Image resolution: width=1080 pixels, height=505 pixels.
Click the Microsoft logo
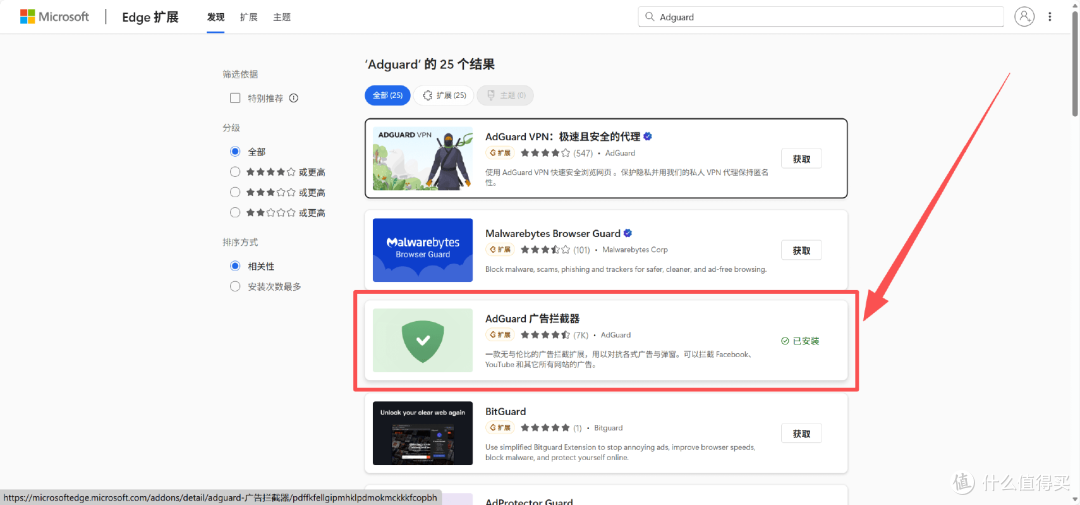tap(54, 17)
